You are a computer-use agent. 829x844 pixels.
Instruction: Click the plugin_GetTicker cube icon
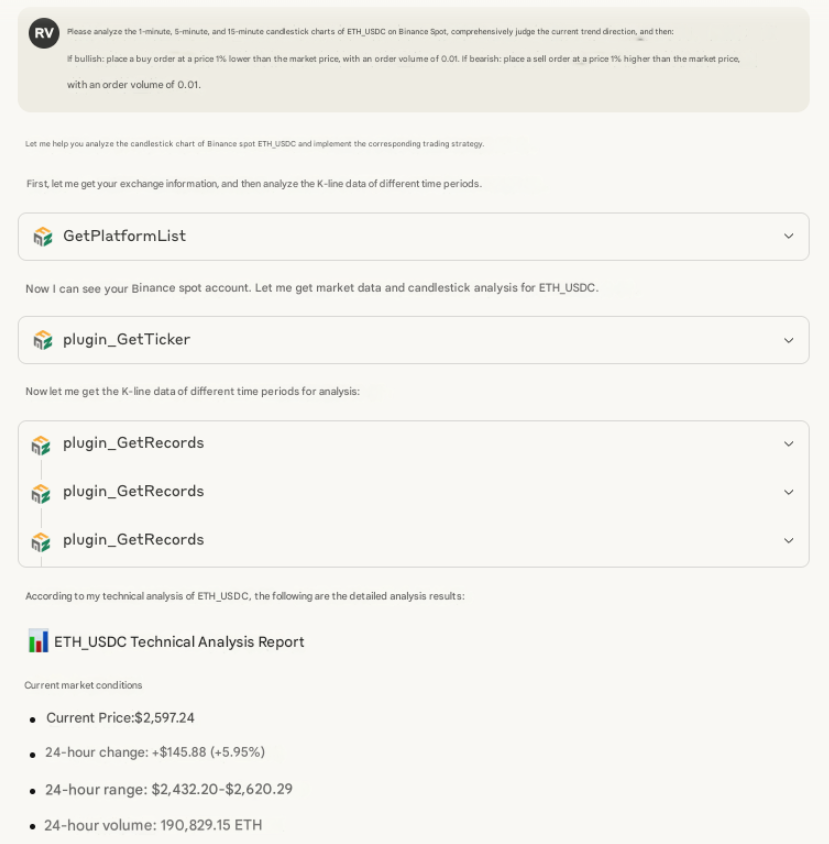coord(42,340)
